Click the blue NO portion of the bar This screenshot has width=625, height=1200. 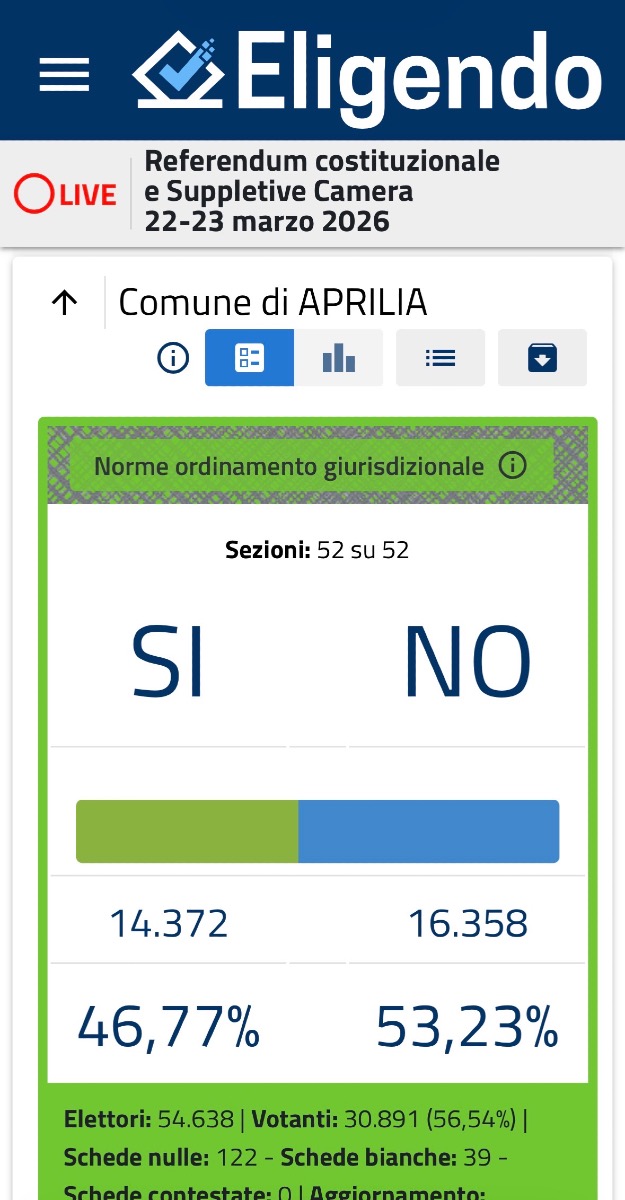(x=428, y=831)
